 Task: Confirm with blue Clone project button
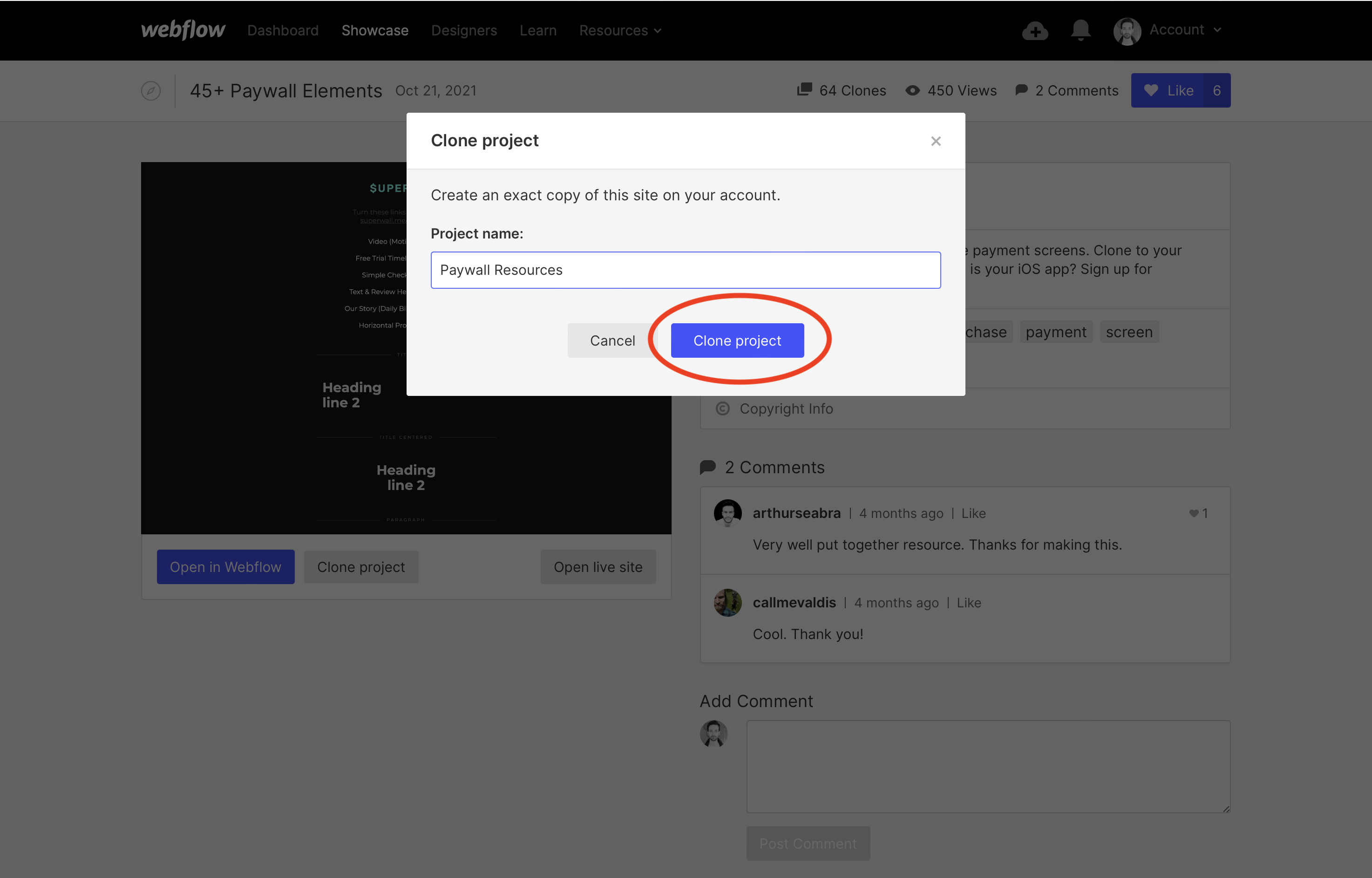(737, 341)
